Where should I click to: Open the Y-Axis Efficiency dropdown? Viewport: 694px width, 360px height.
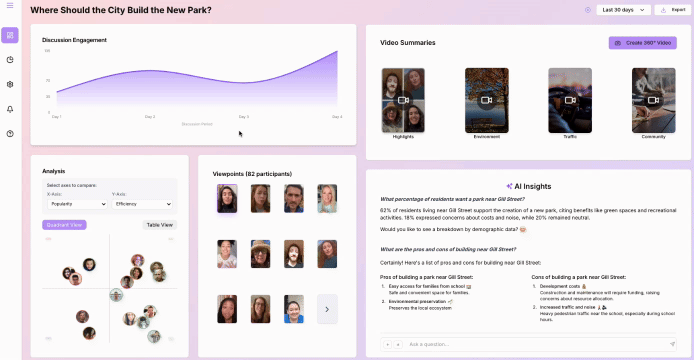(142, 204)
